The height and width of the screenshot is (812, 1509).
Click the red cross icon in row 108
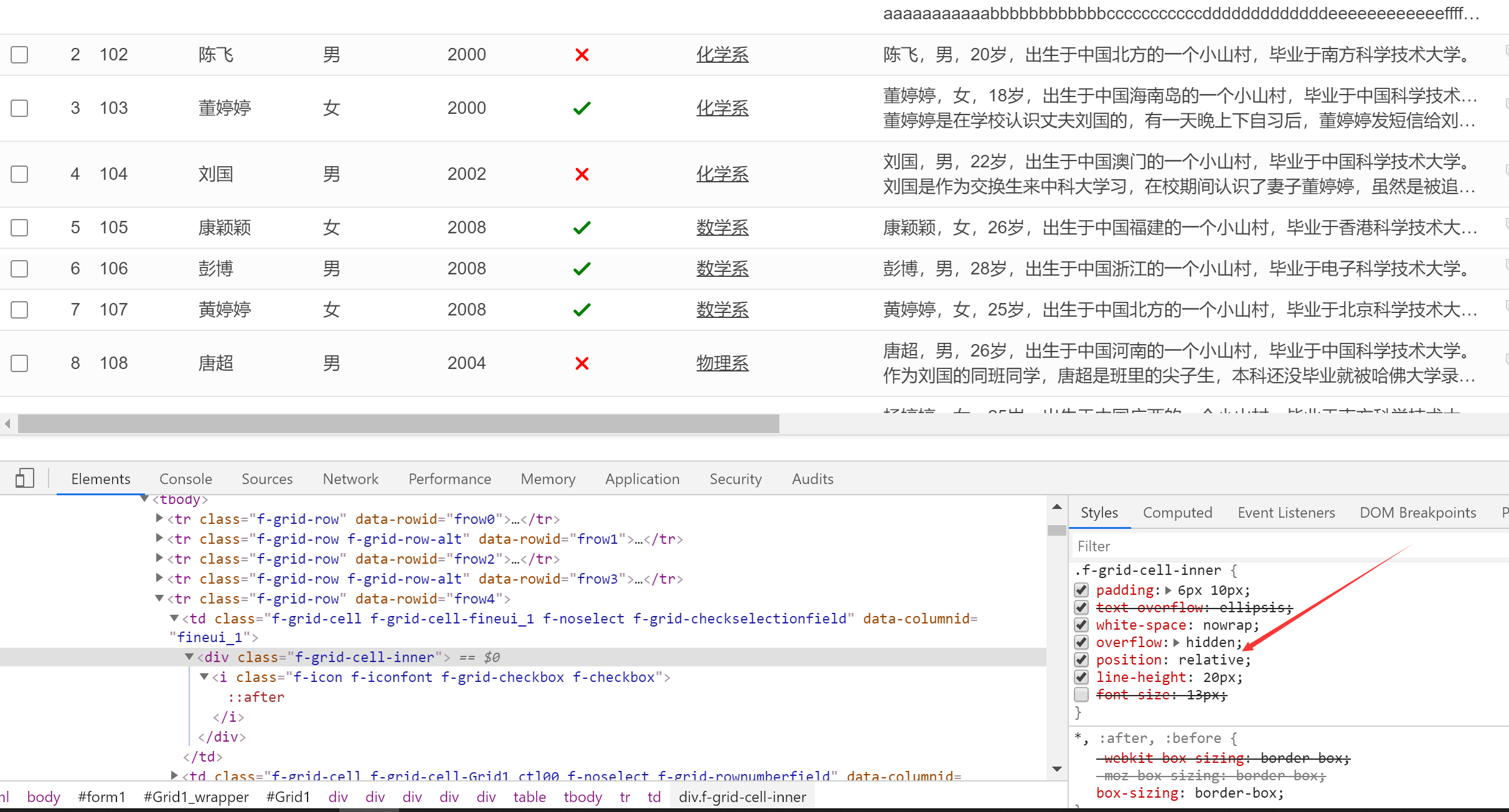582,363
